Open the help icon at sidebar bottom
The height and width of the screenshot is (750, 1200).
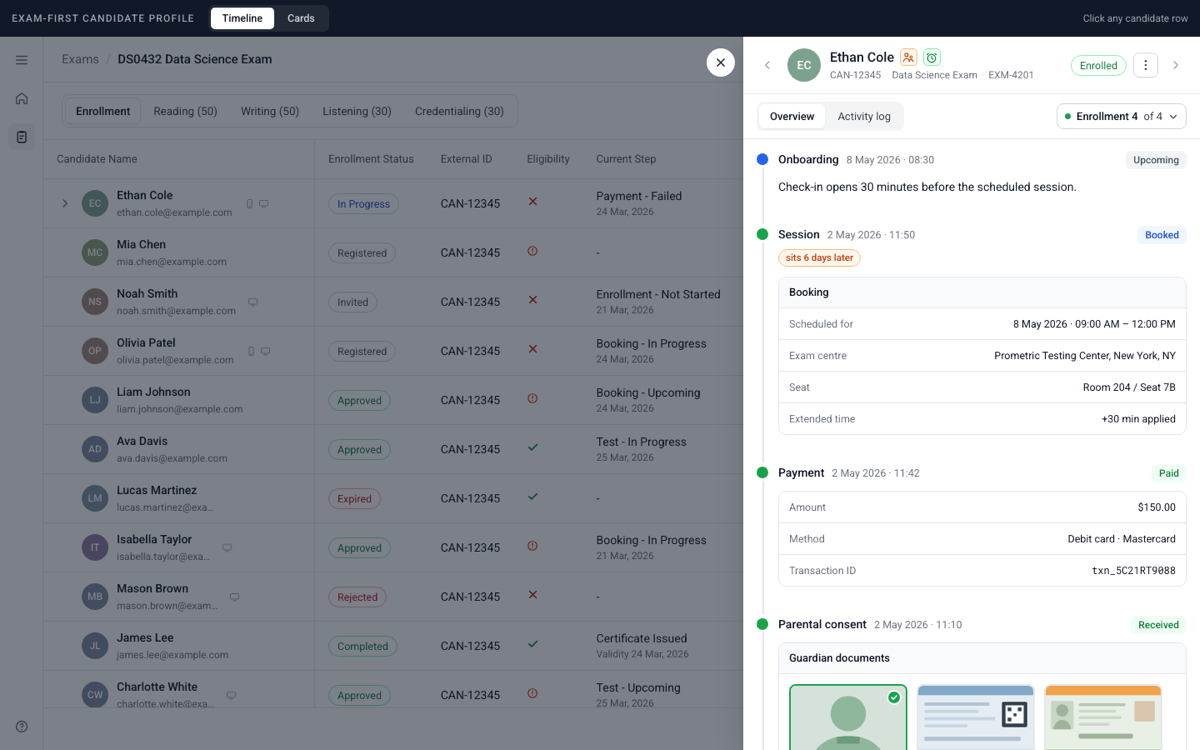click(x=22, y=727)
